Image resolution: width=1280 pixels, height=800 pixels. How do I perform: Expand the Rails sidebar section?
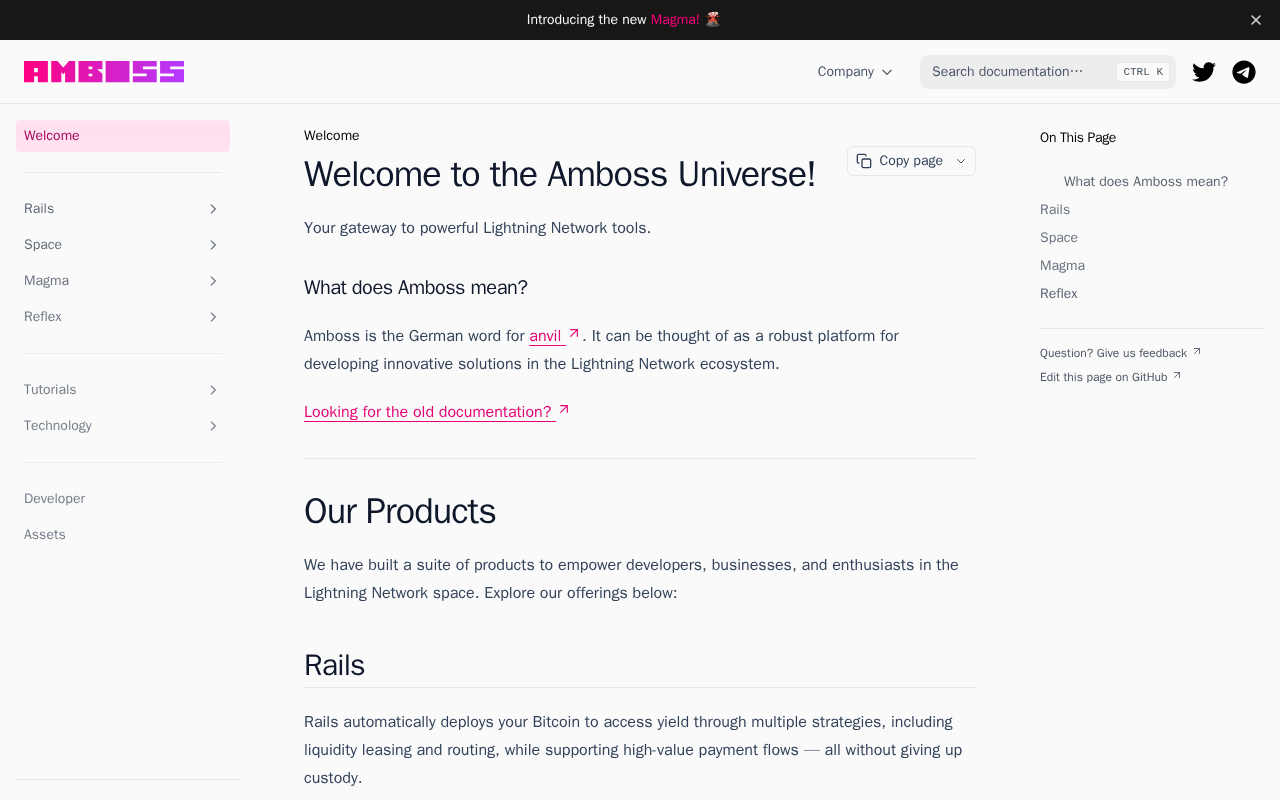pyautogui.click(x=213, y=209)
